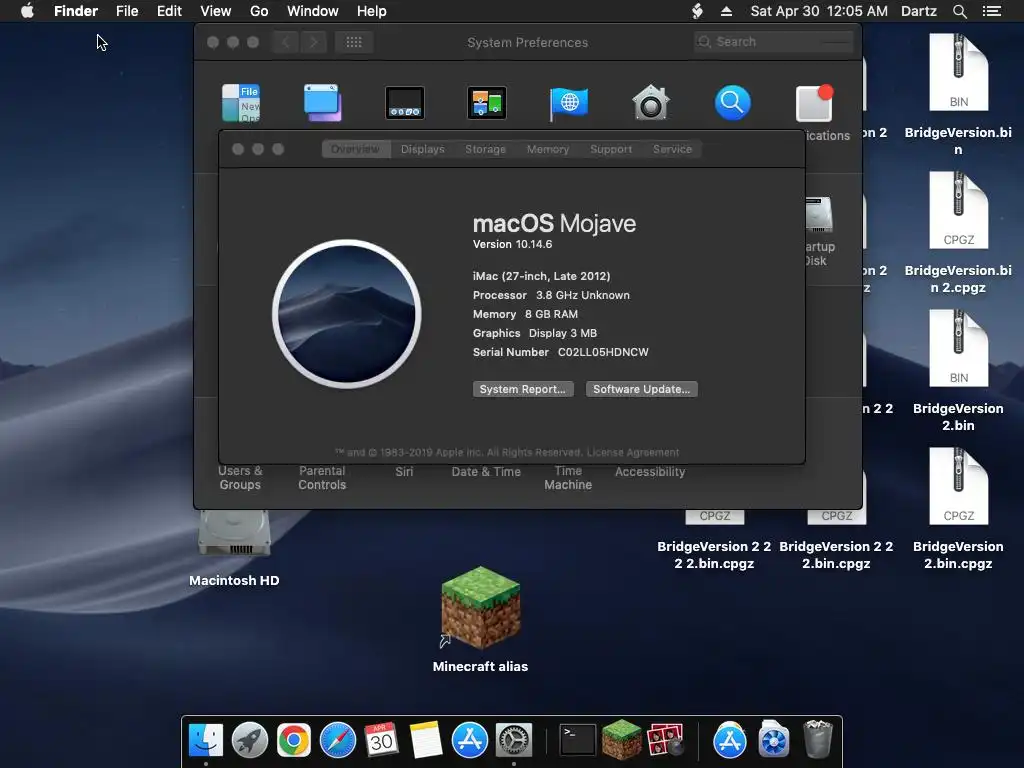Open Calendar from the Dock
The height and width of the screenshot is (768, 1024).
pos(381,741)
